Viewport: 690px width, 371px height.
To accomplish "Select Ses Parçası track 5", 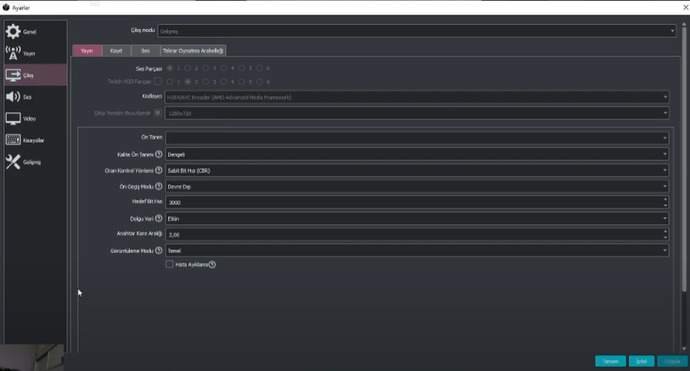I will pyautogui.click(x=242, y=68).
